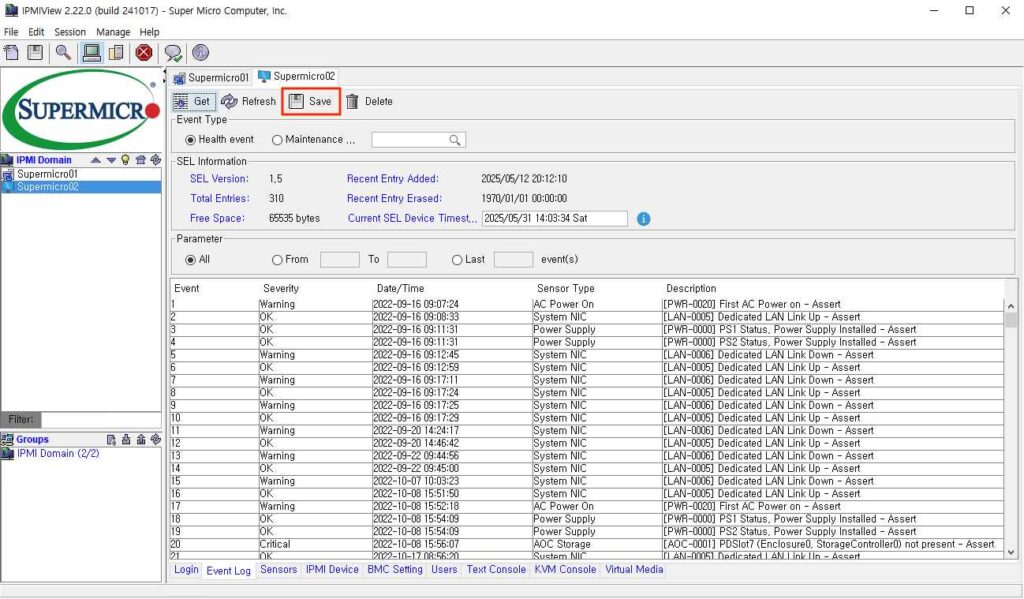Click the speech bubble with green check icon
1024x599 pixels.
click(173, 53)
